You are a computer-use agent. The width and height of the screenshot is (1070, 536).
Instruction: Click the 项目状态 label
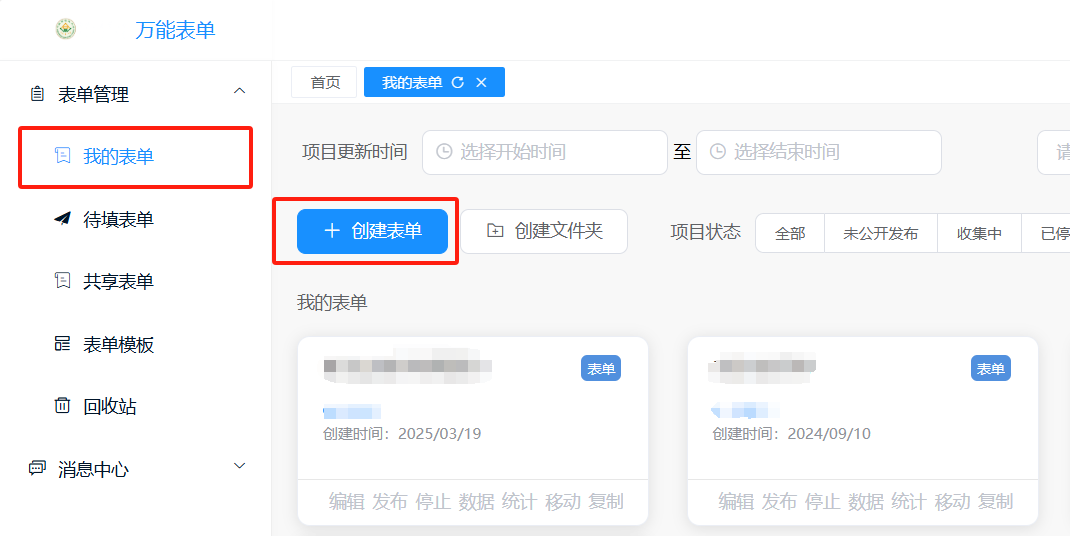coord(706,231)
